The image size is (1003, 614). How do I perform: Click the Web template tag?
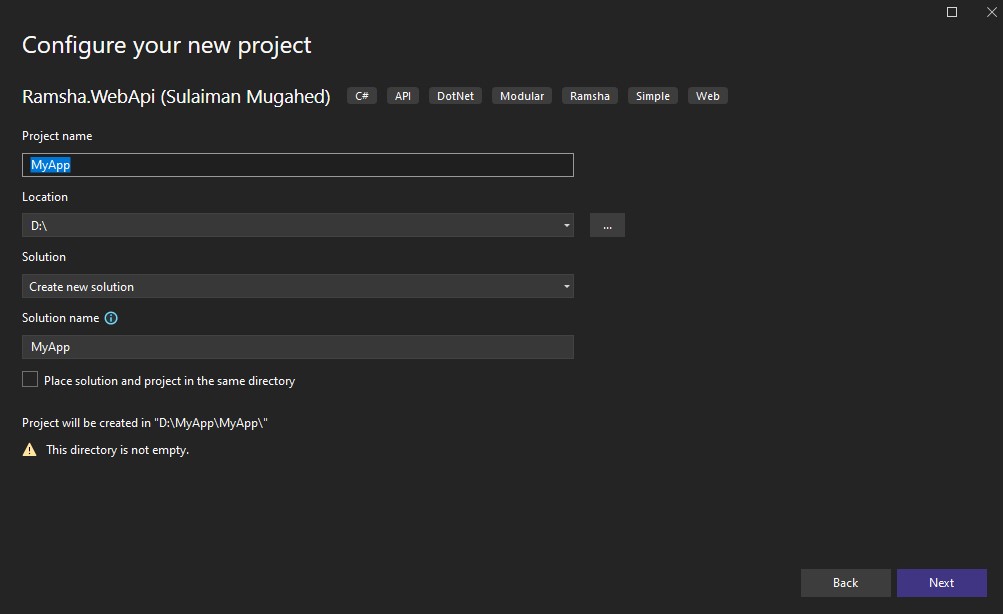707,95
